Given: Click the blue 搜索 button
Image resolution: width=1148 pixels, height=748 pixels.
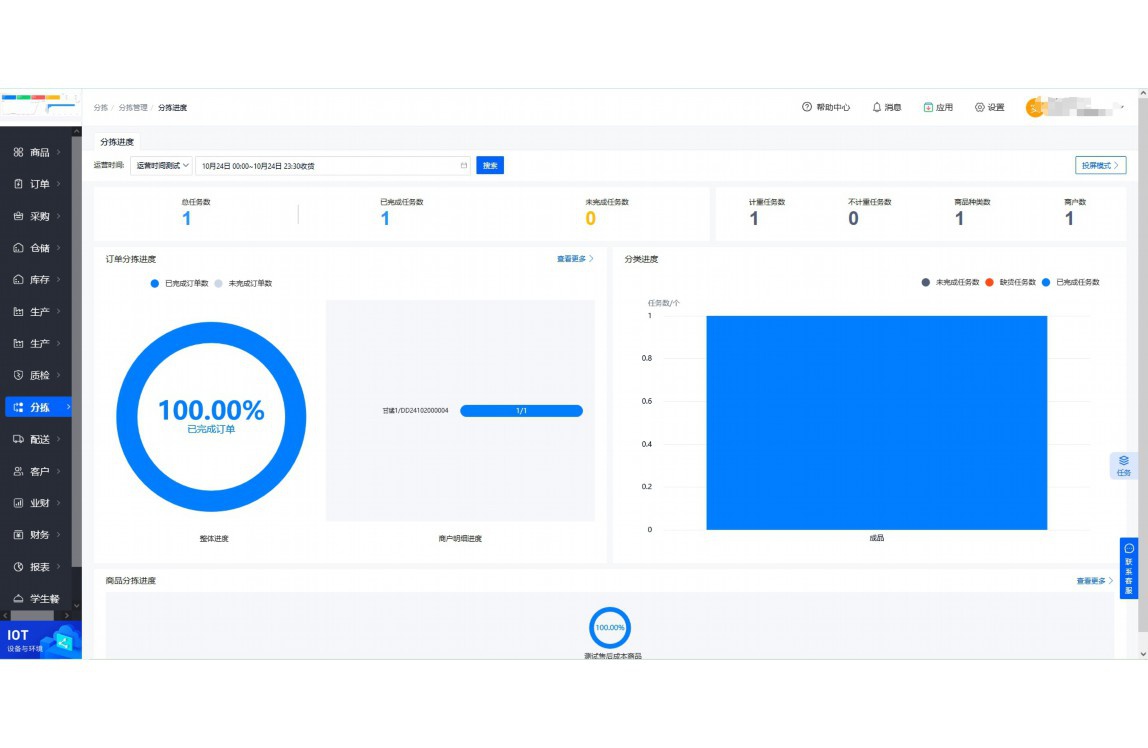Looking at the screenshot, I should tap(490, 166).
